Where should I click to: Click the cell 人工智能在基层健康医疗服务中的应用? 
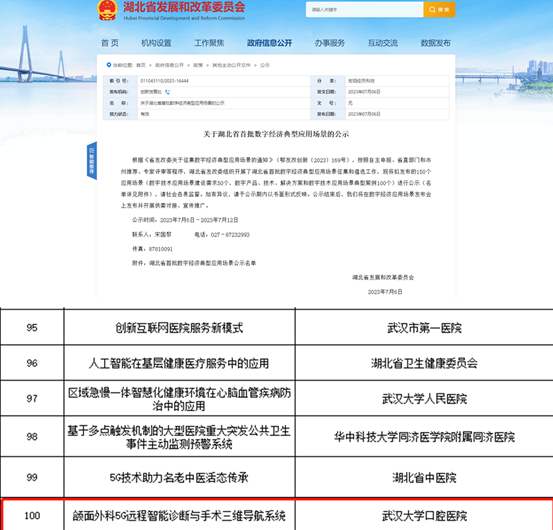(x=179, y=363)
